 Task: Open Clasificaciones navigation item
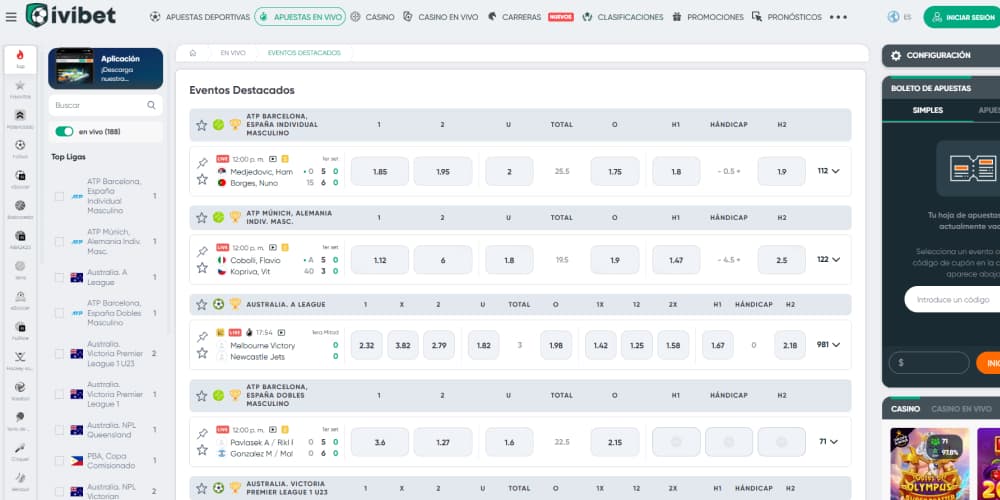pyautogui.click(x=623, y=17)
